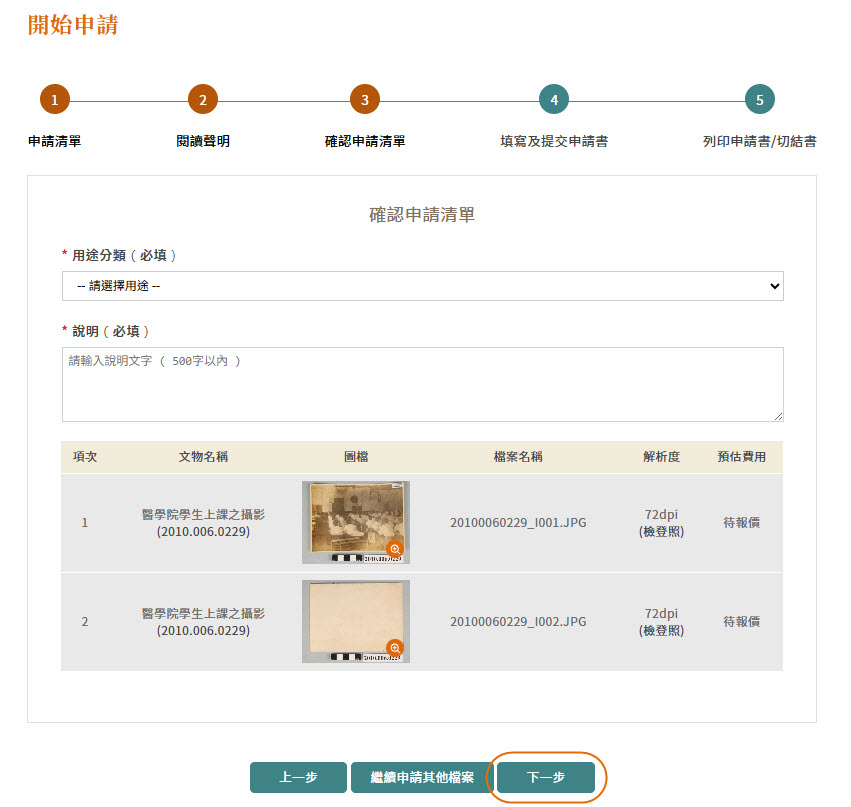
Task: Open the 用途分類 purpose dropdown
Action: 423,286
